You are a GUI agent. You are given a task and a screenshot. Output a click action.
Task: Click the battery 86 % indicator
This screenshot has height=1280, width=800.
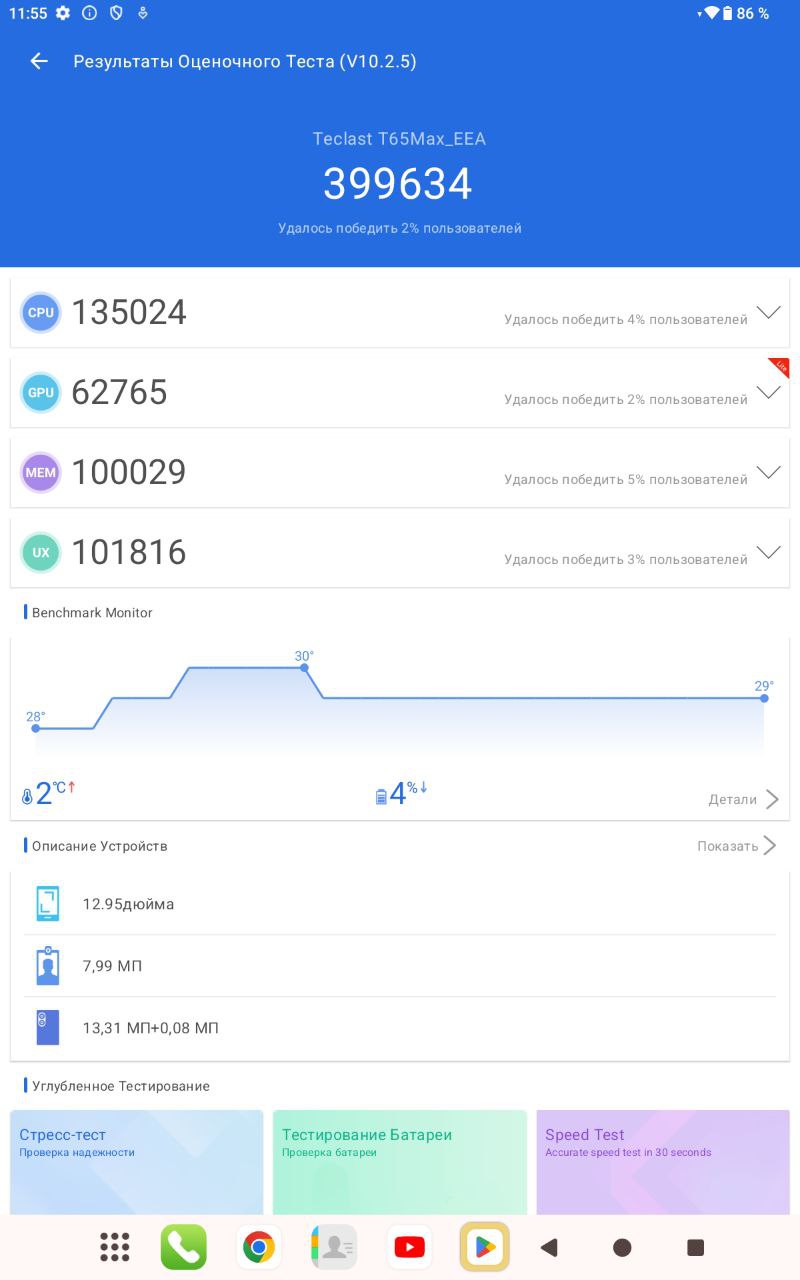747,13
